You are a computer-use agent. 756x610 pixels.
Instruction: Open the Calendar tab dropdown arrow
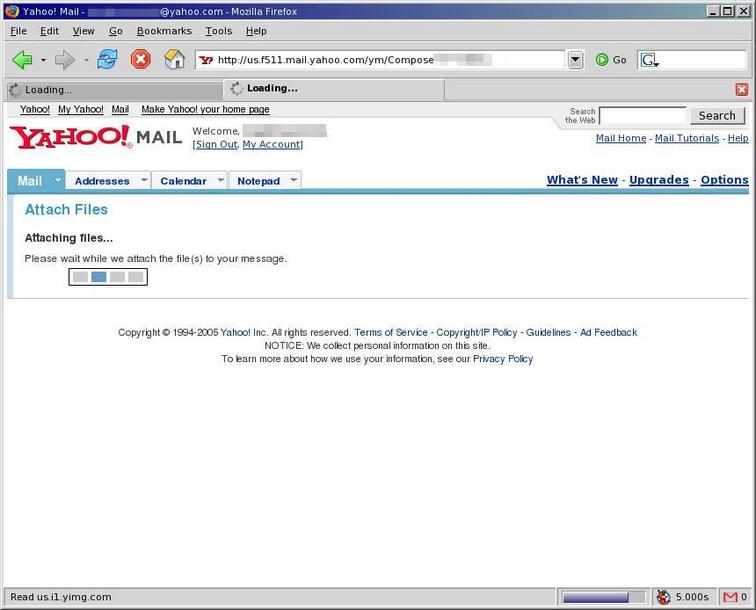pos(221,180)
